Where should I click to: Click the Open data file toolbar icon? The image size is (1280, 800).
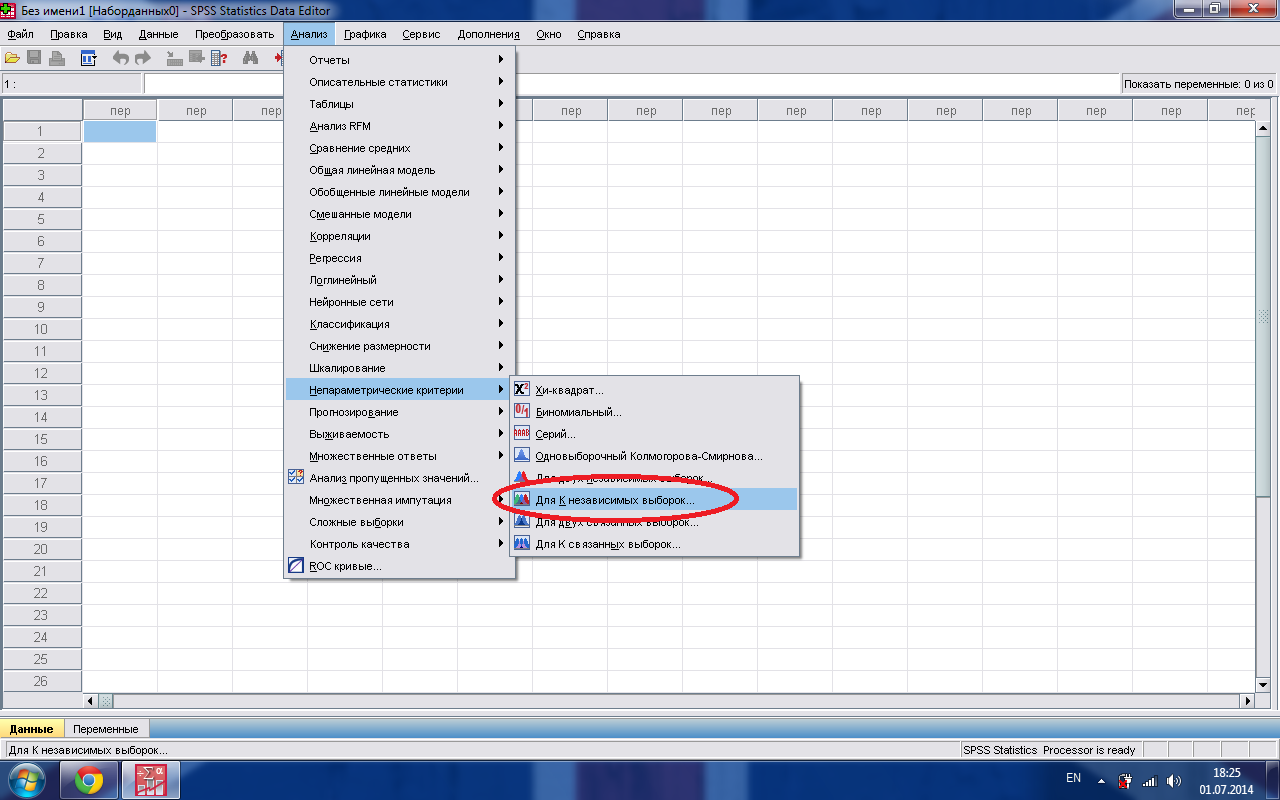tap(12, 58)
